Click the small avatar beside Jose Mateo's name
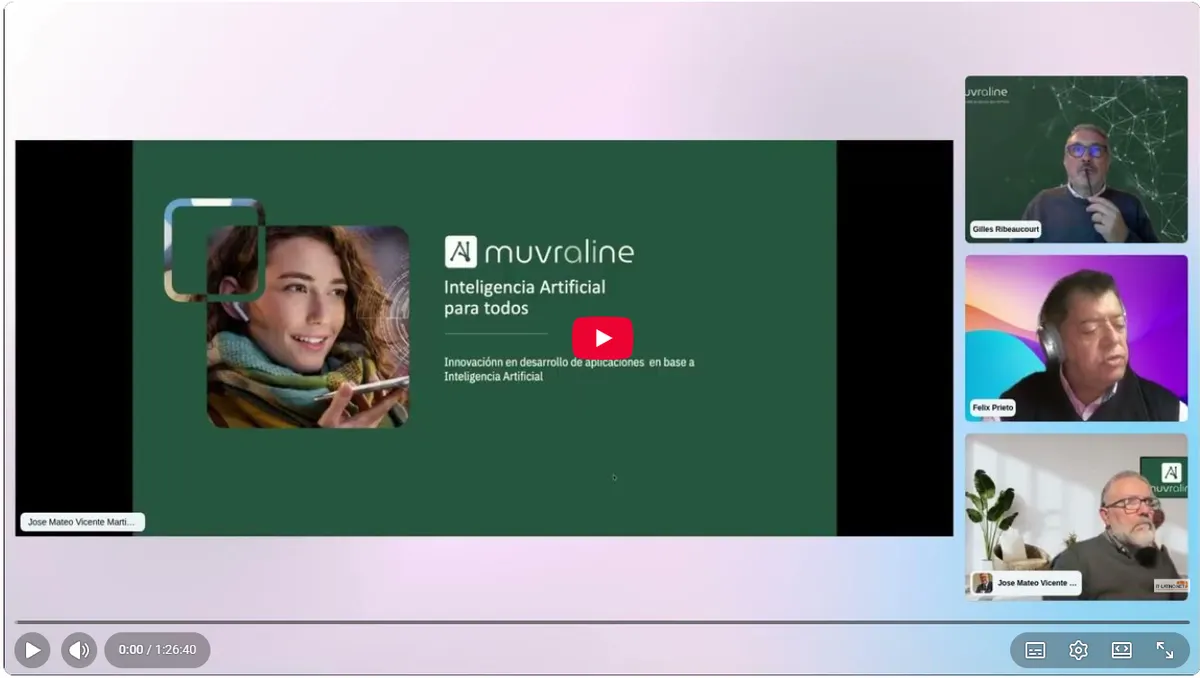Screen dimensions: 1200x678 [983, 583]
